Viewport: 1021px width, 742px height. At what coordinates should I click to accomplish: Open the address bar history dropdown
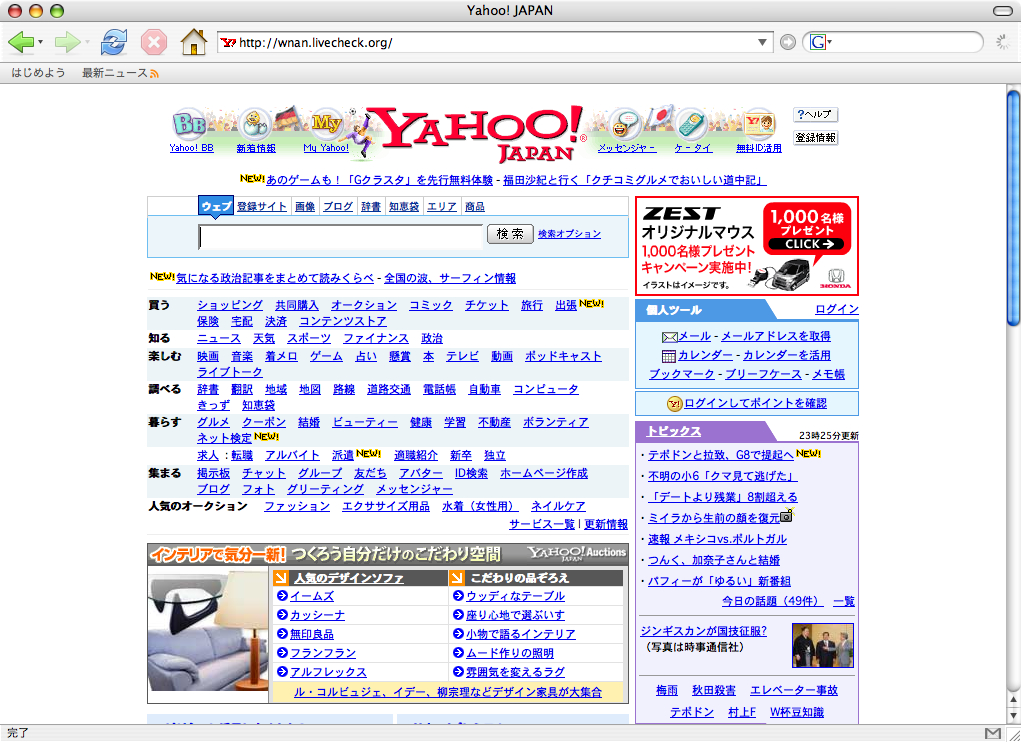click(x=762, y=43)
